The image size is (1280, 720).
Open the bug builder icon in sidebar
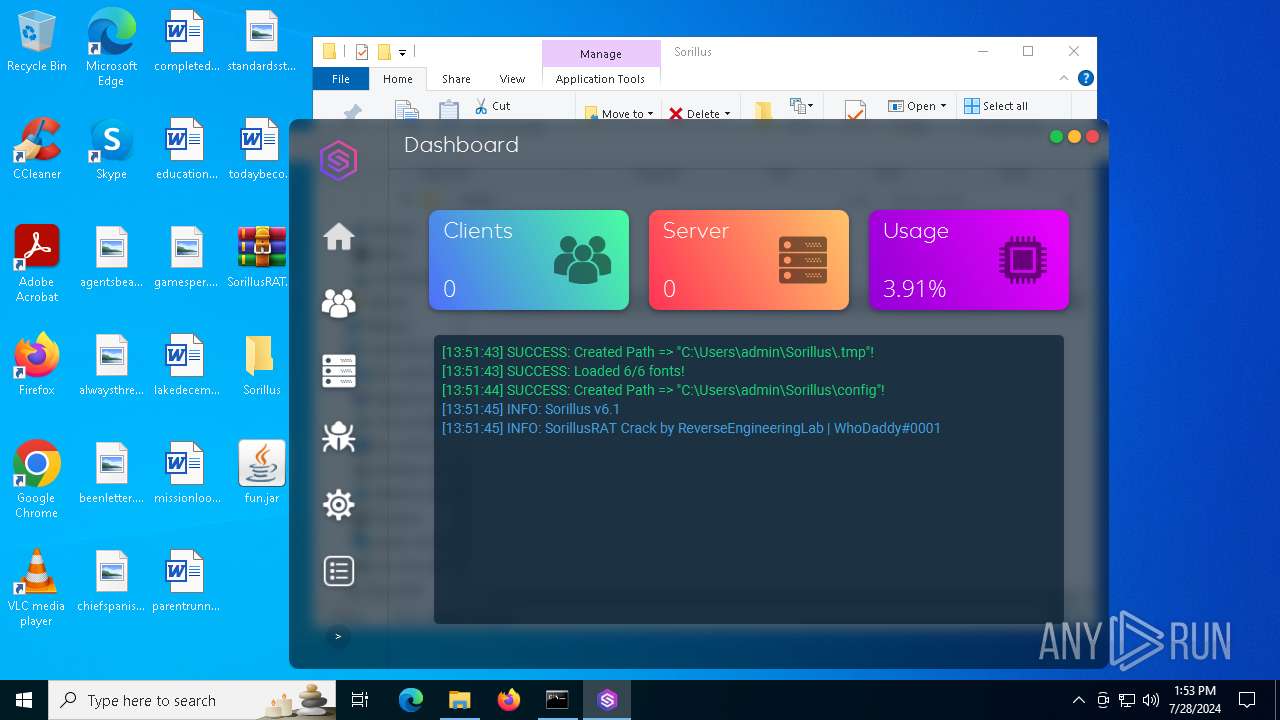tap(339, 437)
